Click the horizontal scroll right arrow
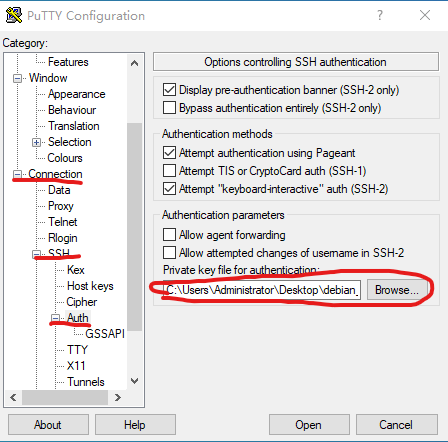Image resolution: width=448 pixels, height=442 pixels. coord(117,397)
